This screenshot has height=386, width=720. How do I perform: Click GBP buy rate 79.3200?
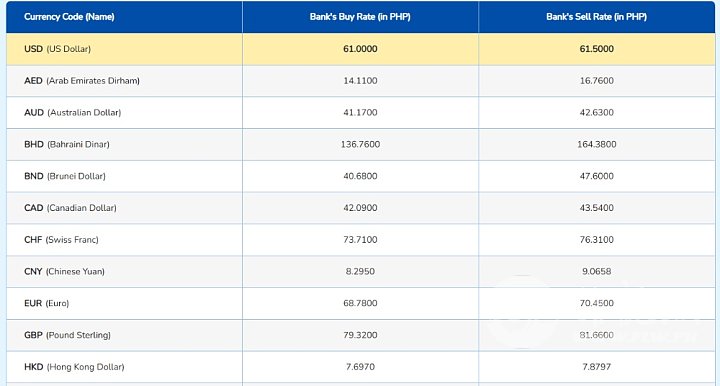coord(360,335)
